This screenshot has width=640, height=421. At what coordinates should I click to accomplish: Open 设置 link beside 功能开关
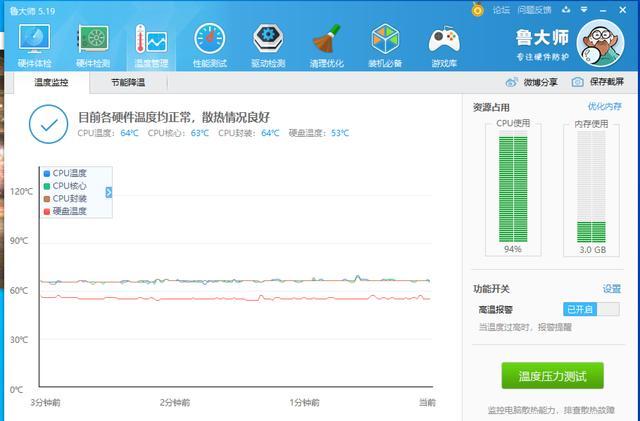[x=611, y=289]
